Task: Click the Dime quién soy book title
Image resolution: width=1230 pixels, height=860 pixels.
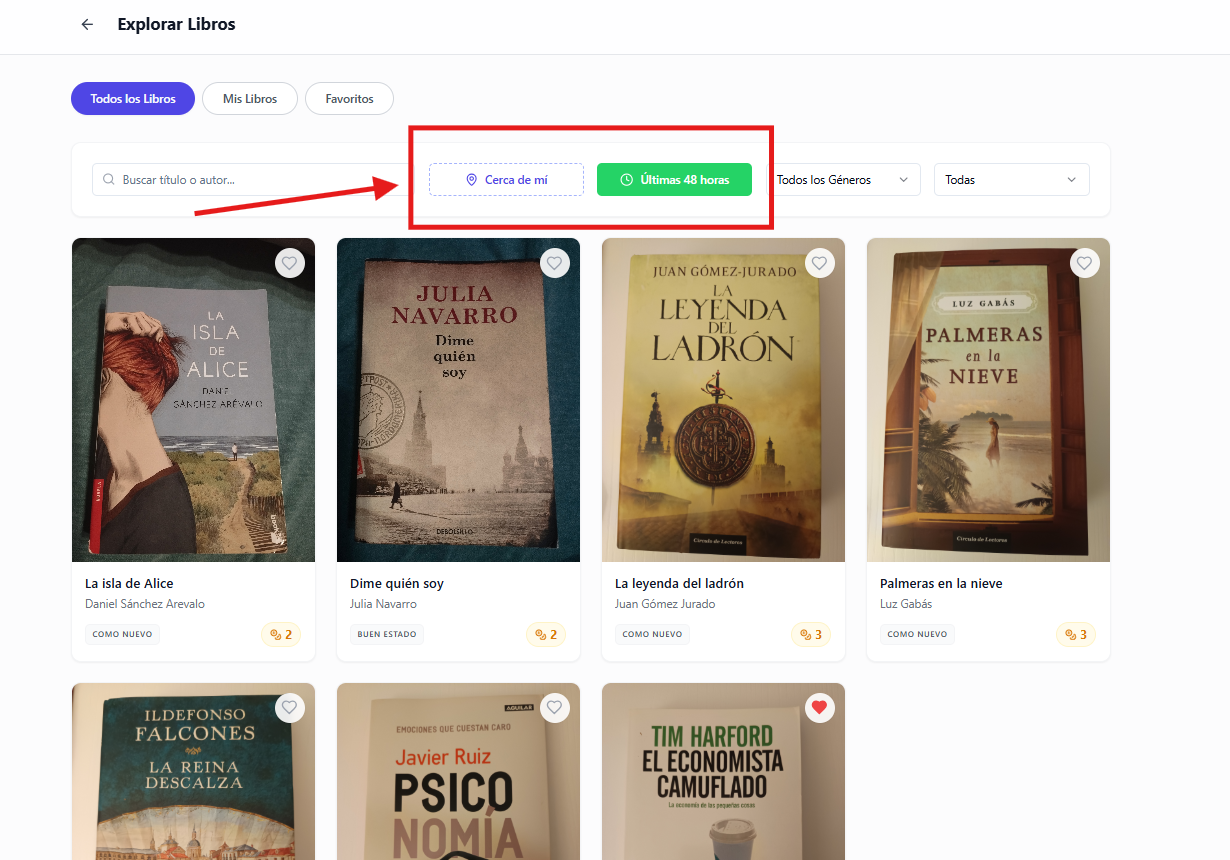Action: pyautogui.click(x=397, y=583)
